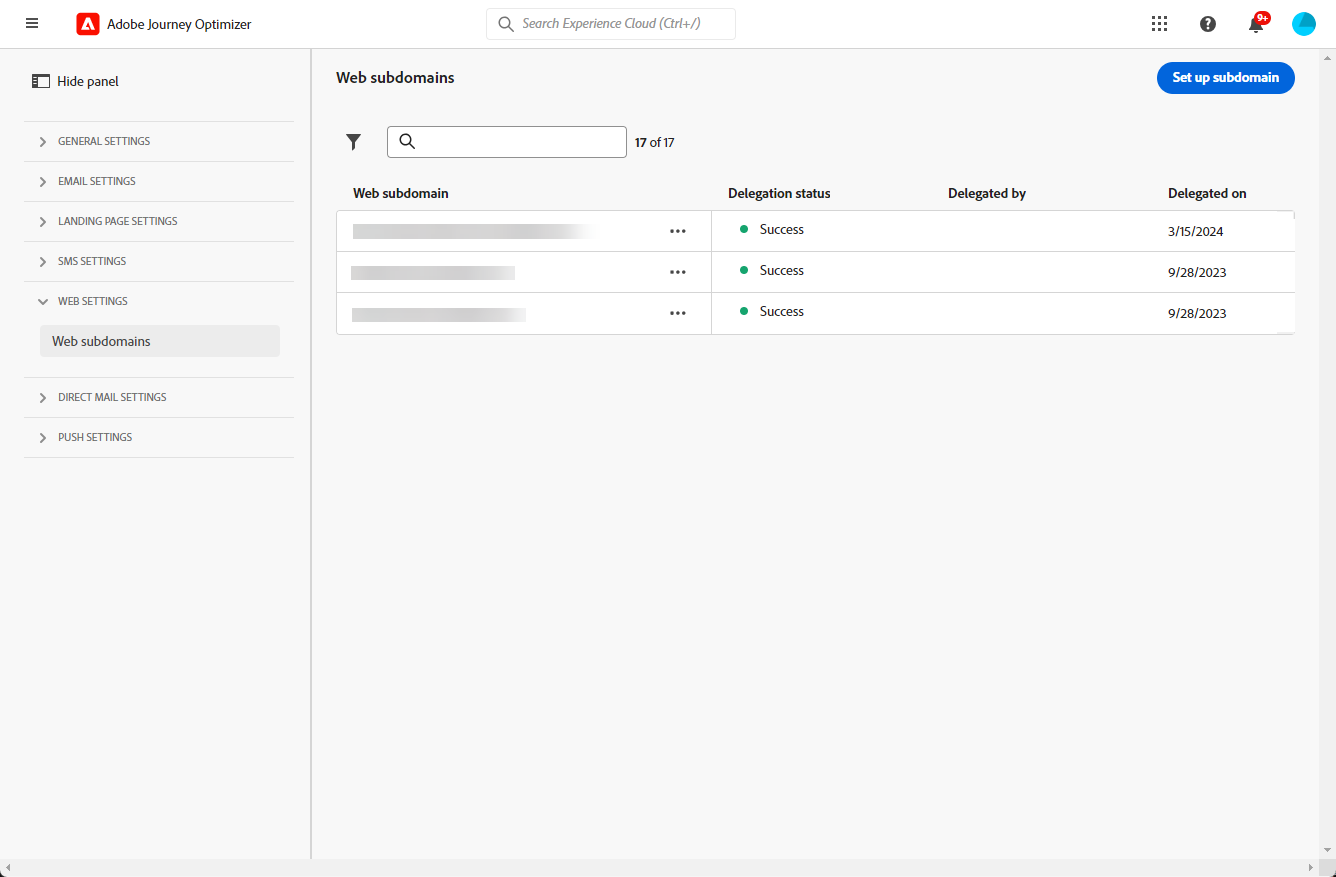Open more actions for third subdomain row

[678, 313]
